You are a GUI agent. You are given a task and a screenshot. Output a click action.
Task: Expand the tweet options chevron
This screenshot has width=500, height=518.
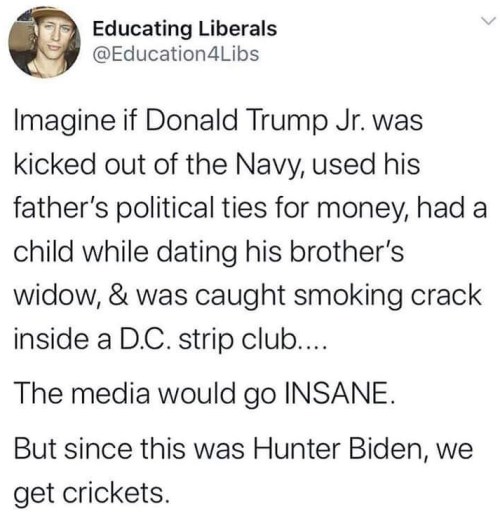coord(488,22)
